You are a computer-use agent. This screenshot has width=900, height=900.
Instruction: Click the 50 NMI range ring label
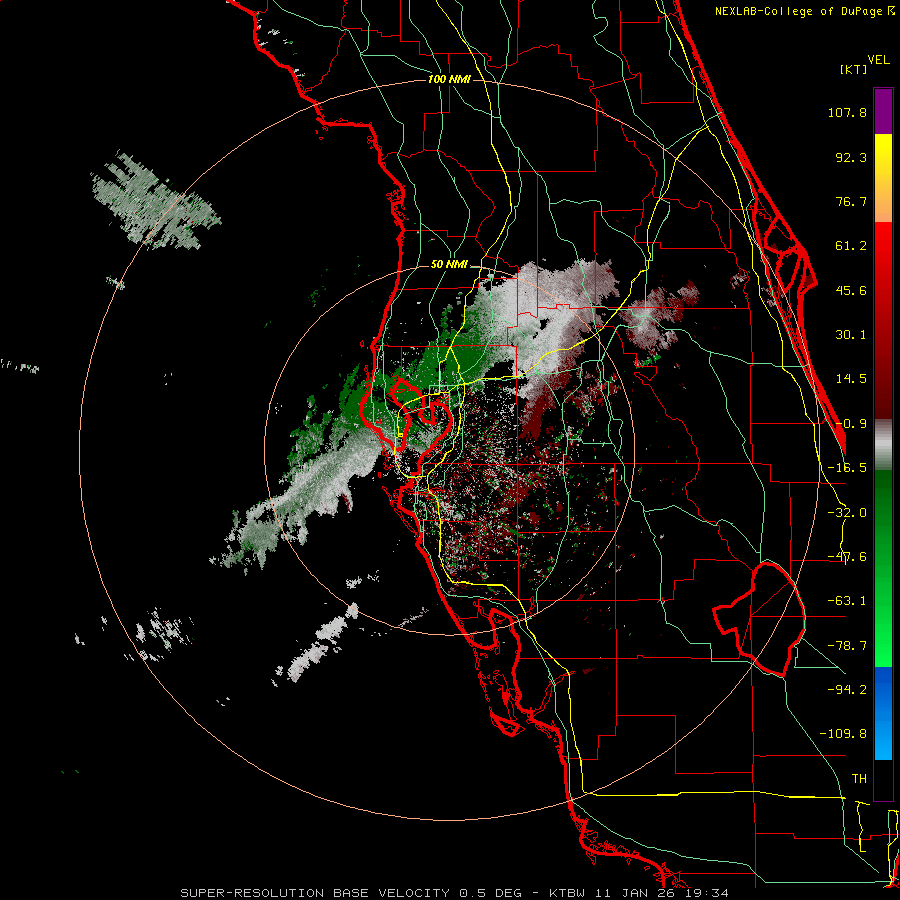pos(449,265)
